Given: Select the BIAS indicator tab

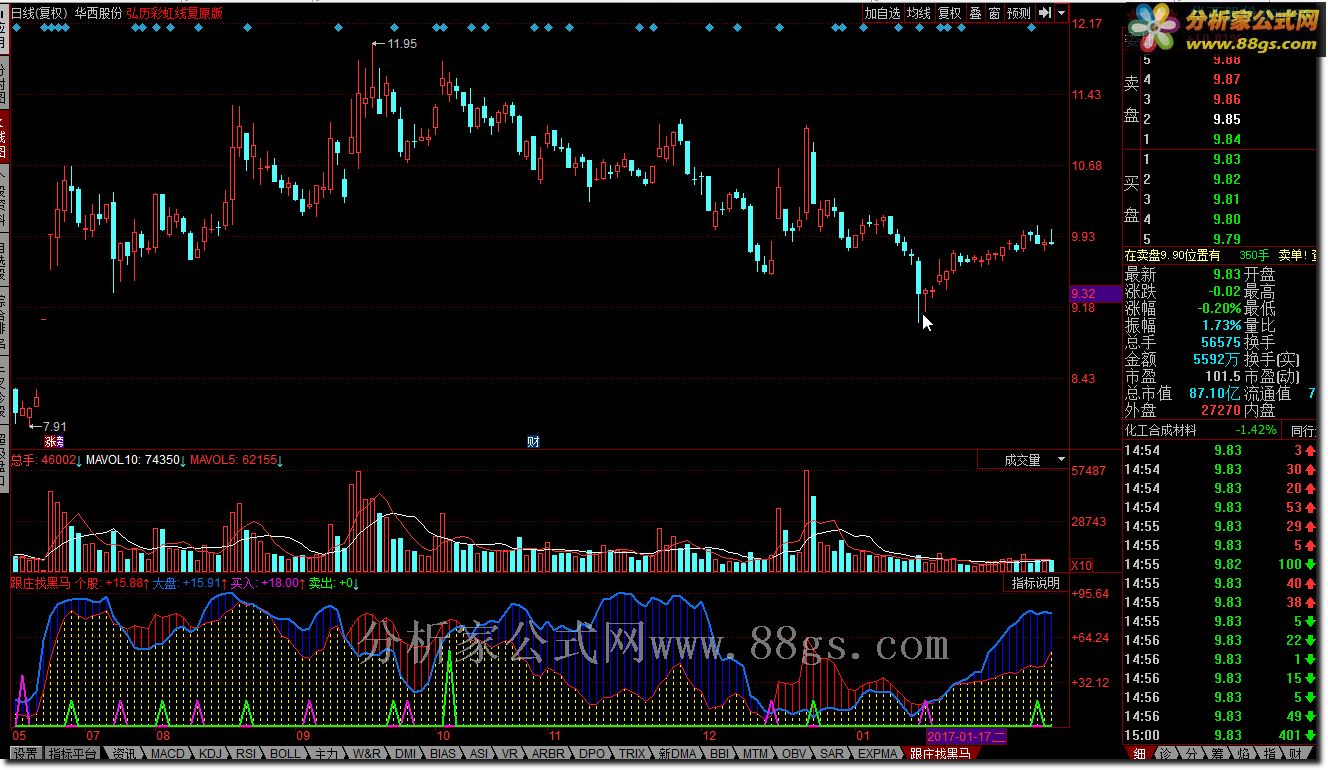Looking at the screenshot, I should tap(444, 753).
